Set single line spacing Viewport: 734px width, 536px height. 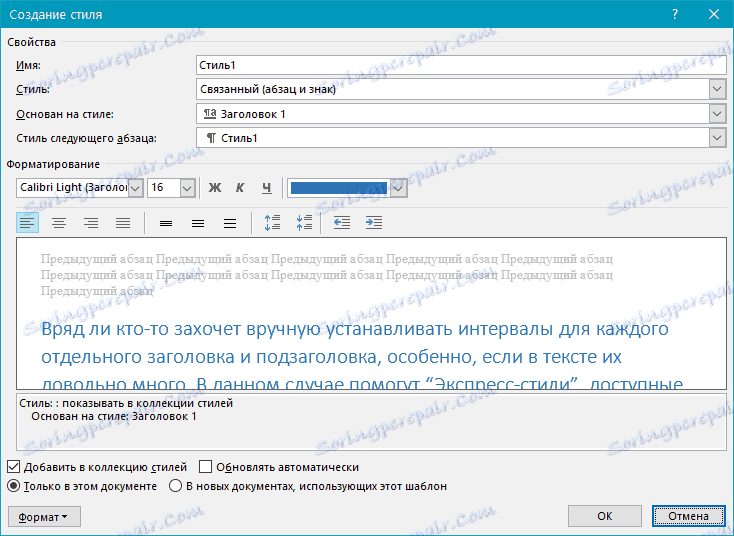point(166,223)
